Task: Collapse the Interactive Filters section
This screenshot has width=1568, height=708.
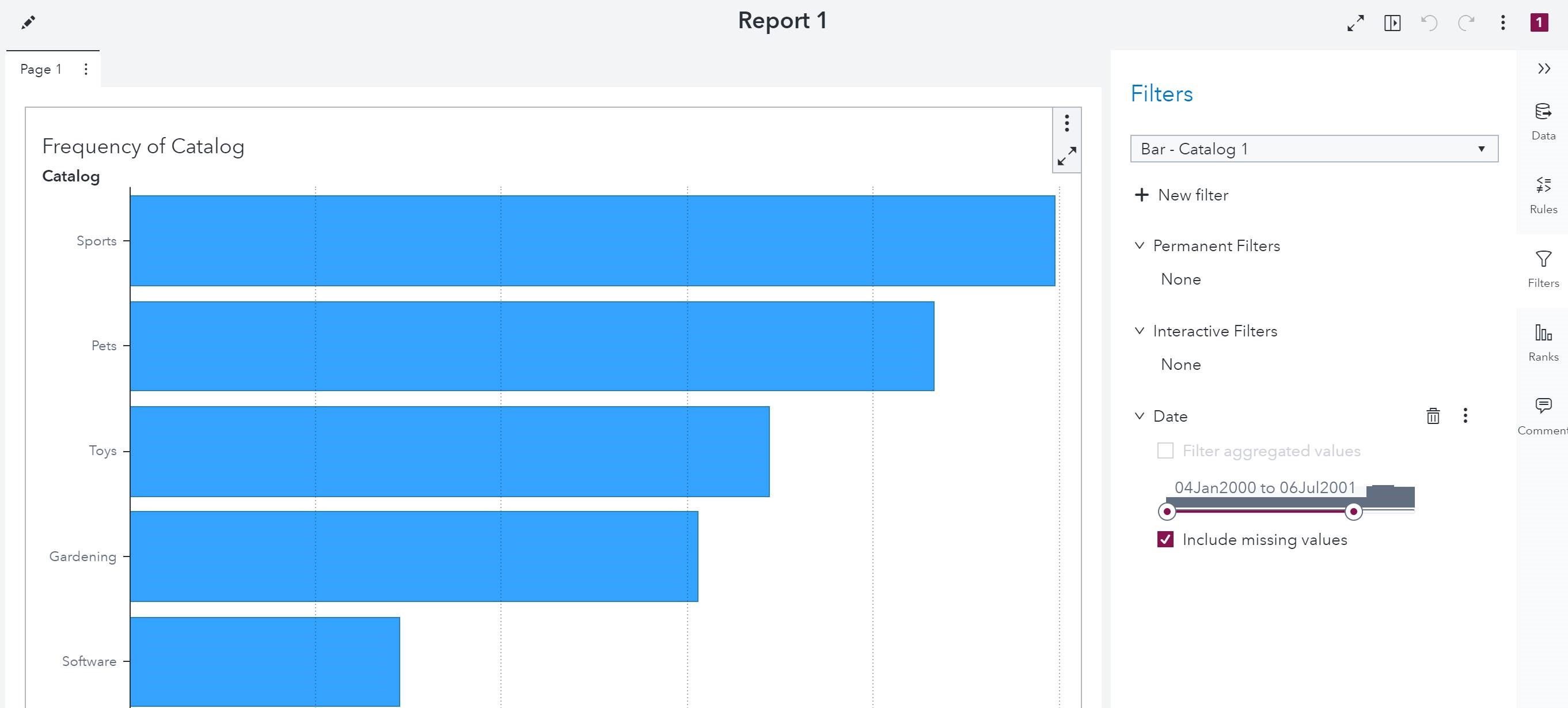Action: 1139,331
